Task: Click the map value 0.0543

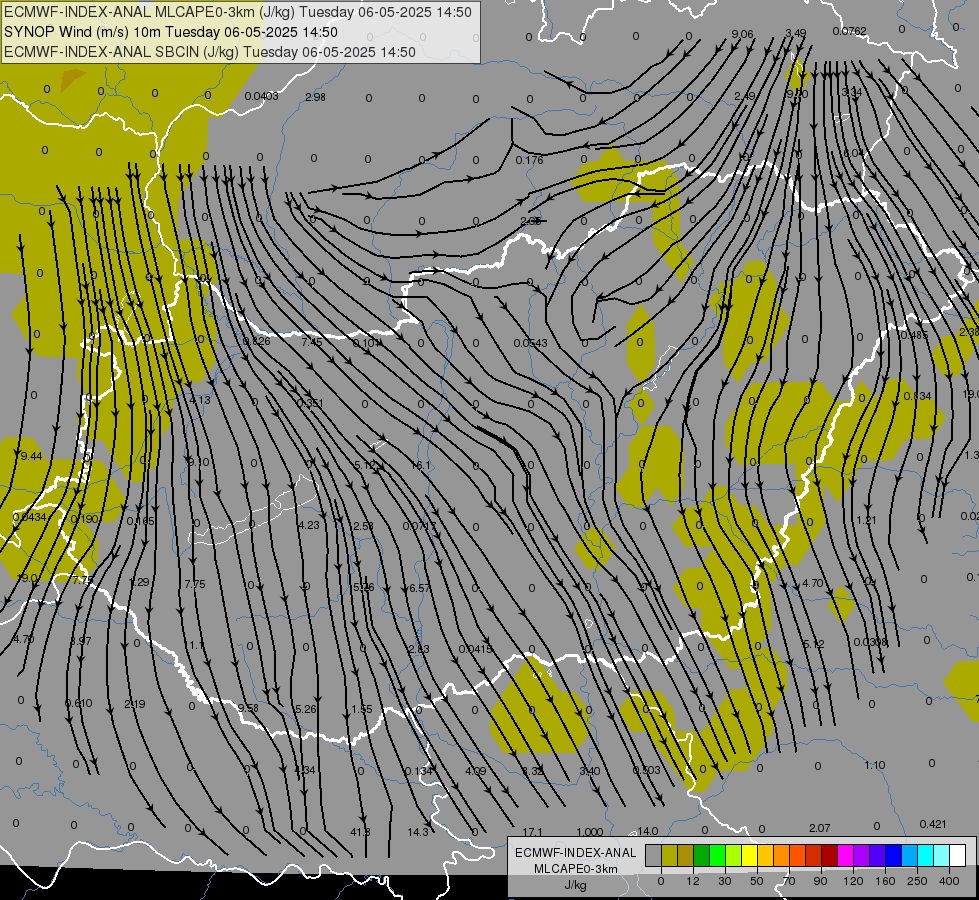Action: point(531,343)
